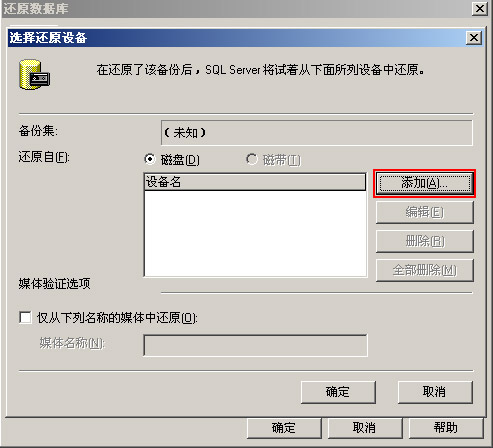
Task: Click inside the empty device list area
Action: pyautogui.click(x=255, y=233)
